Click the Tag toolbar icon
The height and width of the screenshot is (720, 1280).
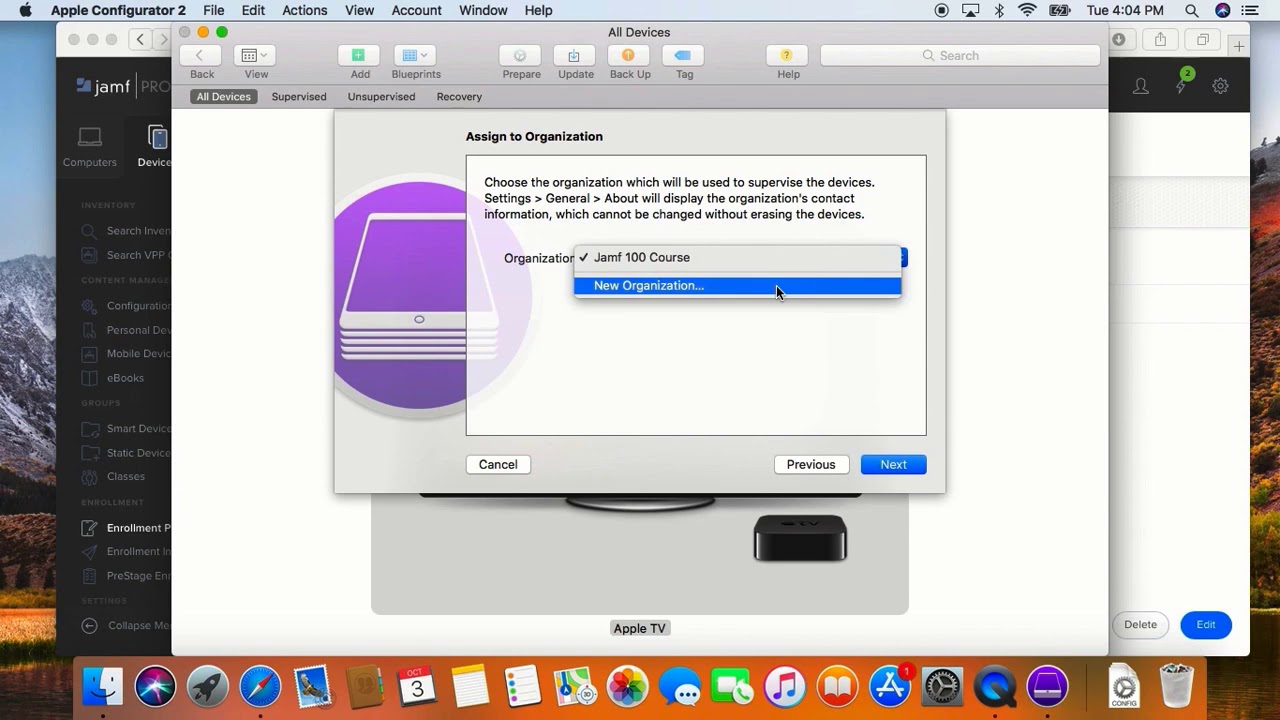coord(683,56)
